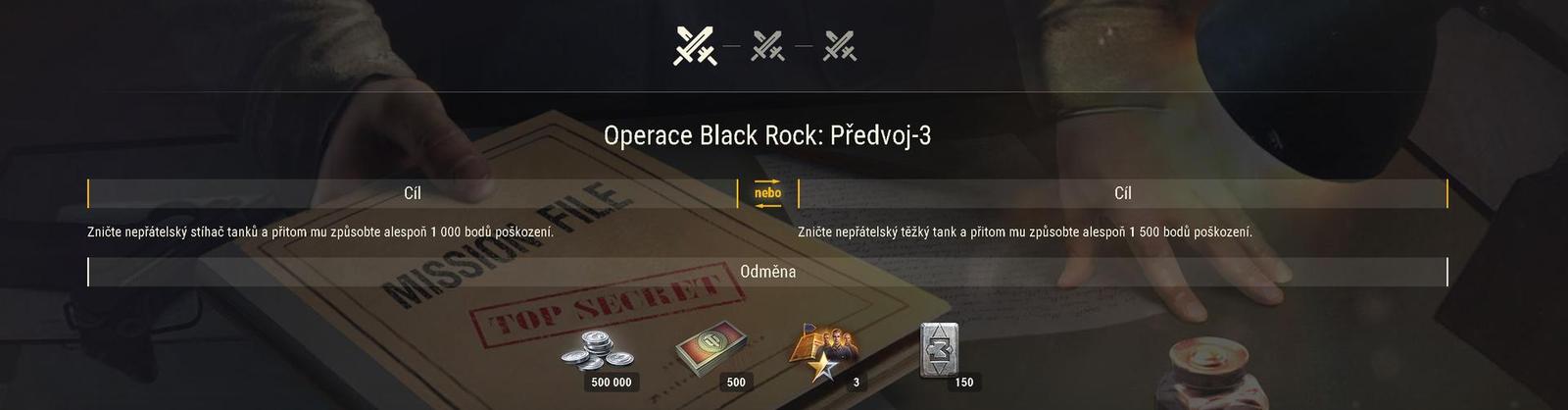Image resolution: width=1568 pixels, height=410 pixels.
Task: Click the 500 000 credits amount label
Action: (612, 383)
